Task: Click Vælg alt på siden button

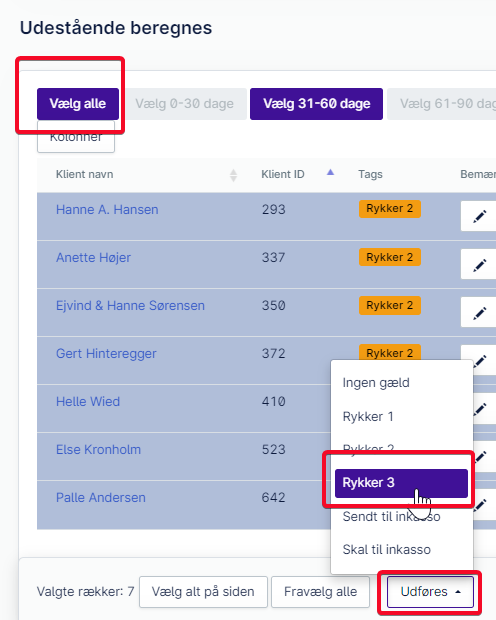Action: tap(203, 592)
